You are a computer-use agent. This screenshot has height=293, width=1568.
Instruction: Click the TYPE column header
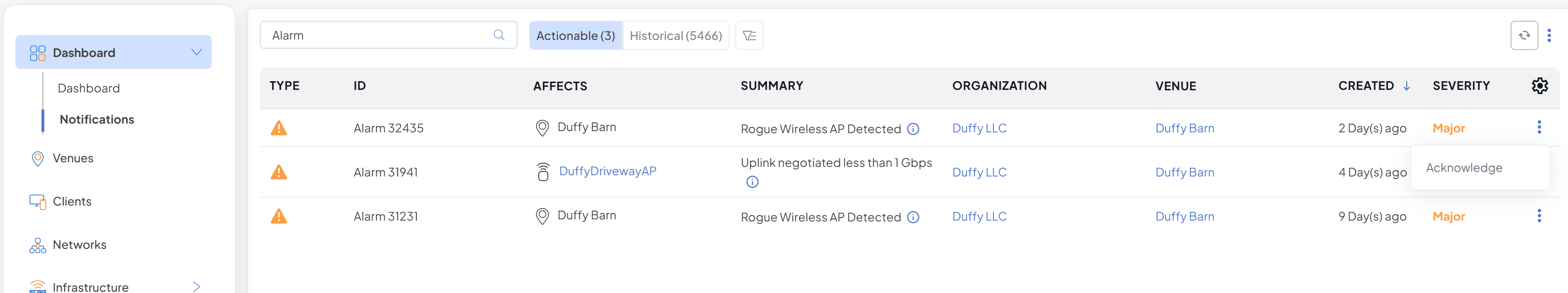(x=284, y=86)
